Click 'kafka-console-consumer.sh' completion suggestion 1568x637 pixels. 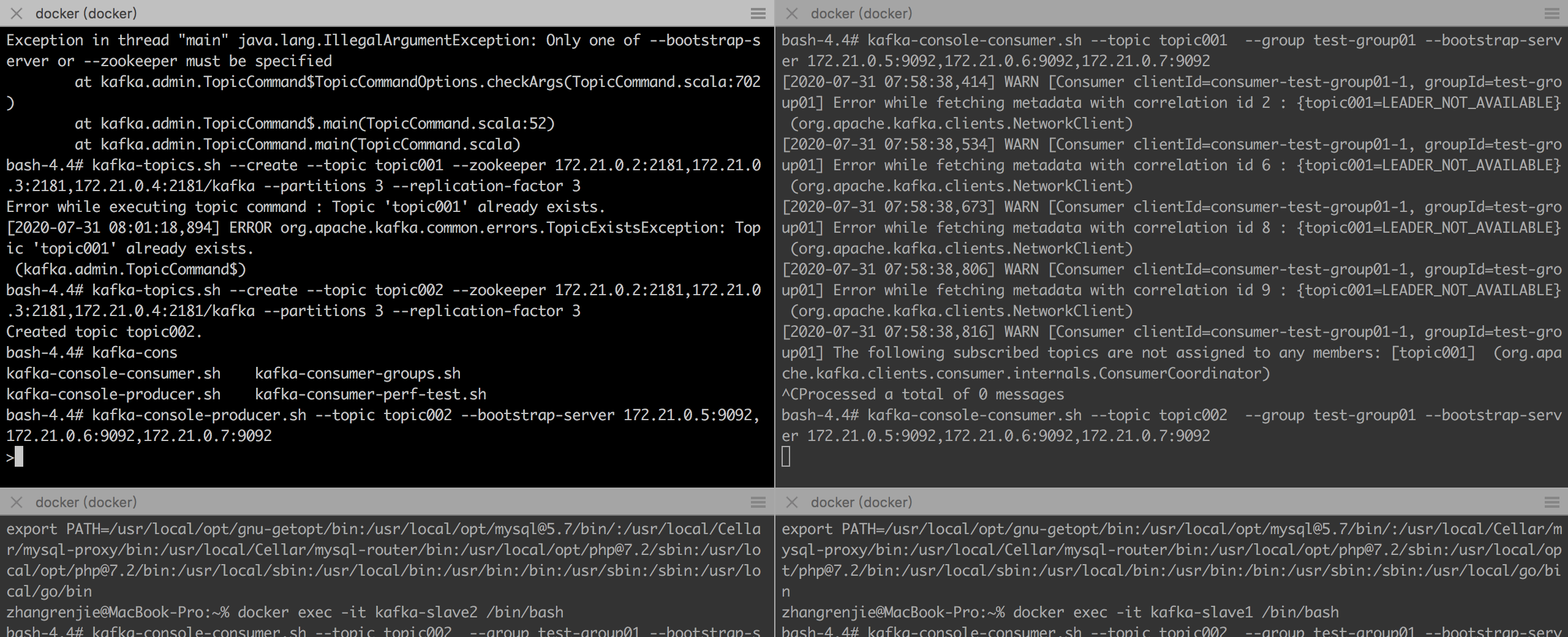pos(113,374)
